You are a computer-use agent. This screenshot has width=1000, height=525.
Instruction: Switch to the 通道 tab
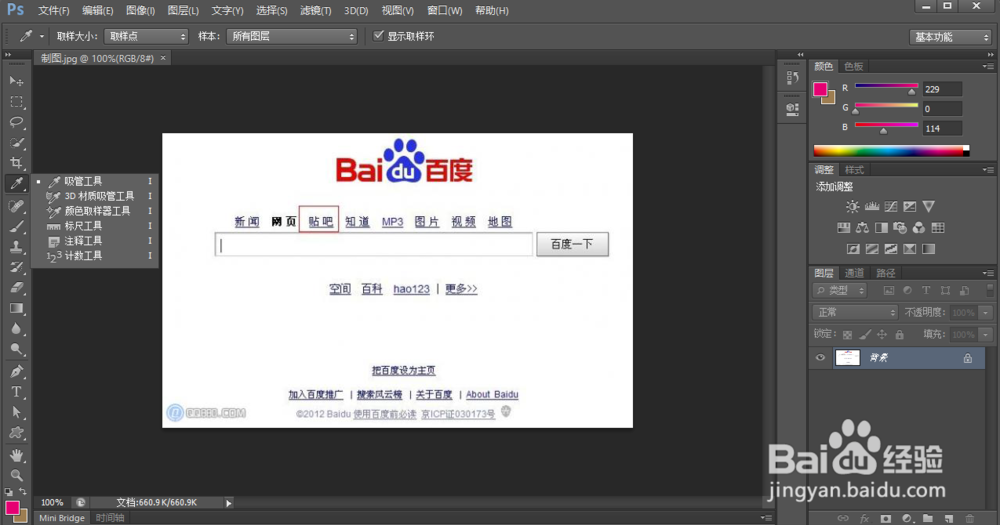(x=854, y=273)
